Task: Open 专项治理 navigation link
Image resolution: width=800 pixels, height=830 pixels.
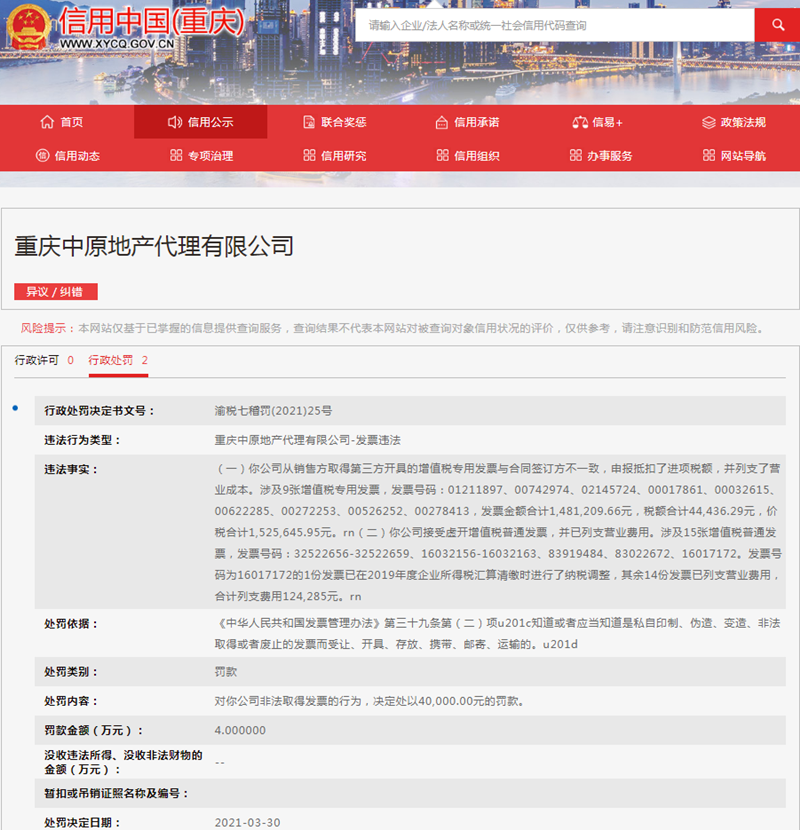Action: pyautogui.click(x=210, y=156)
